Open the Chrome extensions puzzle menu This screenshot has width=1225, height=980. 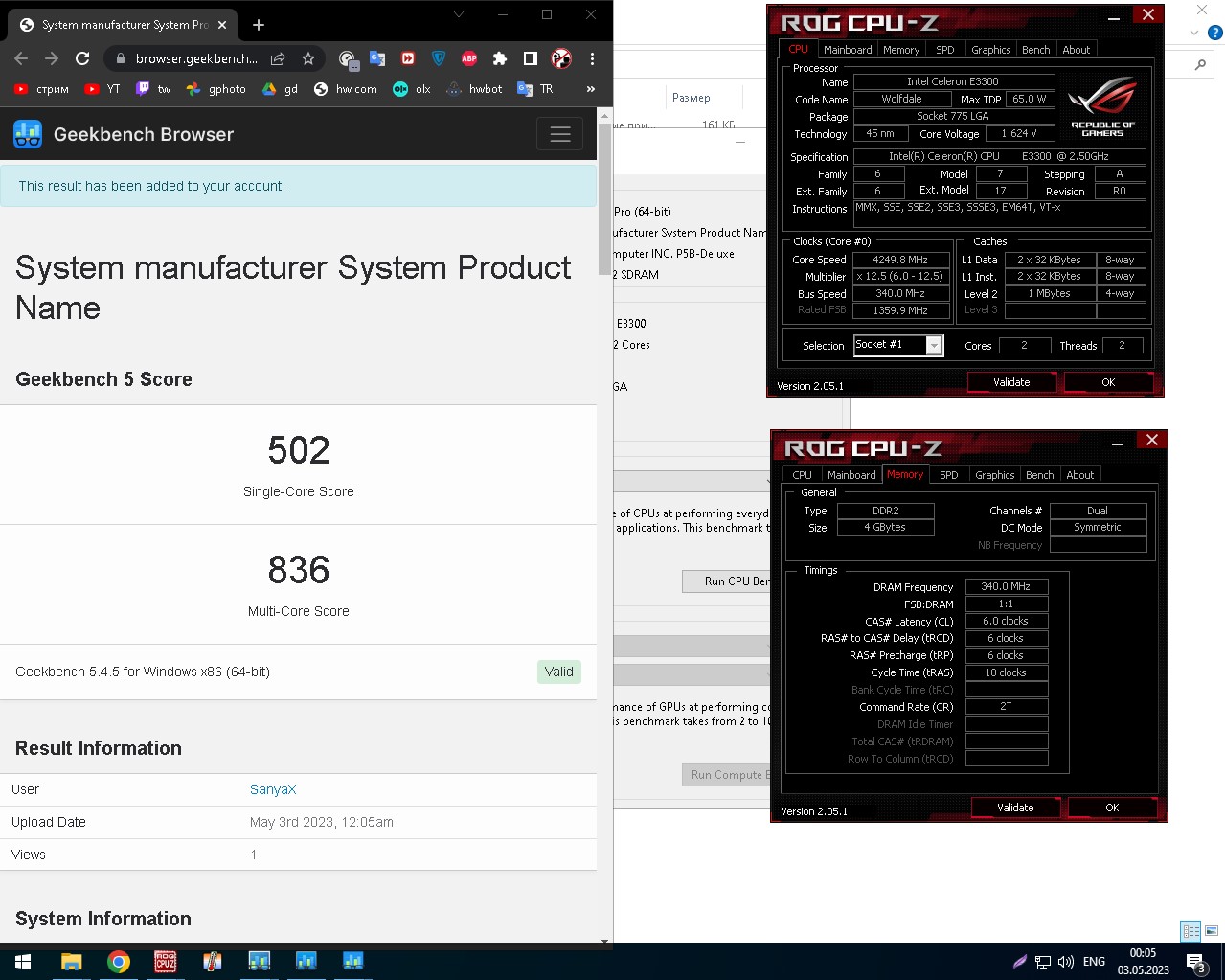500,58
